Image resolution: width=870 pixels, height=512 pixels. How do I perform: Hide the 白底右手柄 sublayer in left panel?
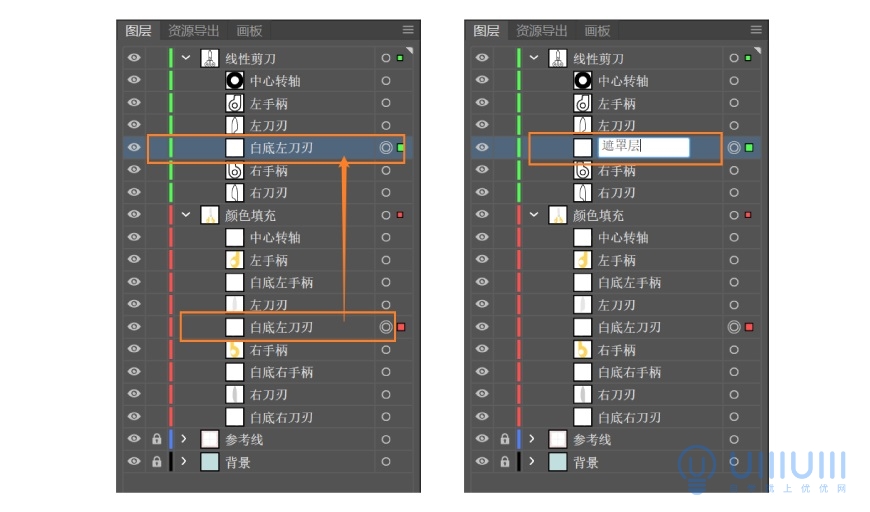[x=134, y=372]
